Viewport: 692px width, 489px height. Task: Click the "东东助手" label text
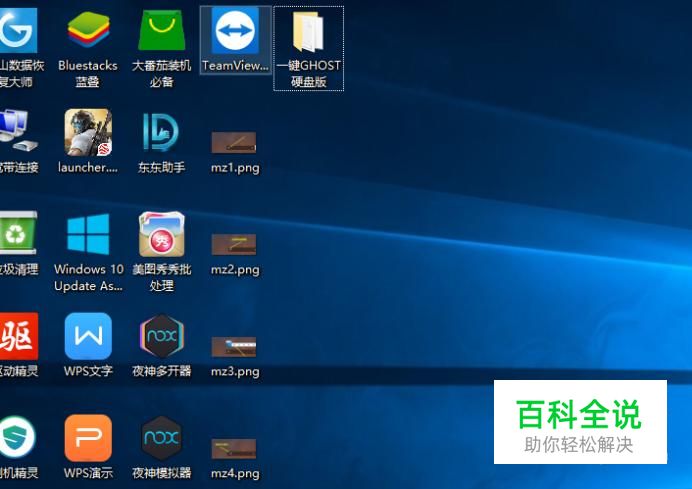click(162, 167)
